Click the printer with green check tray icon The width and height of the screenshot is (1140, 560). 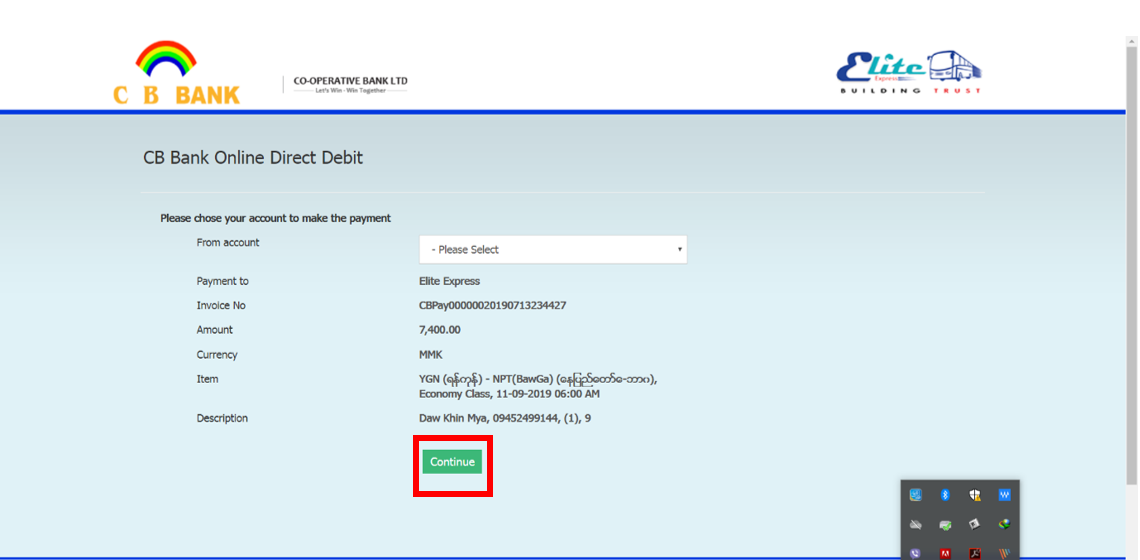[x=945, y=524]
